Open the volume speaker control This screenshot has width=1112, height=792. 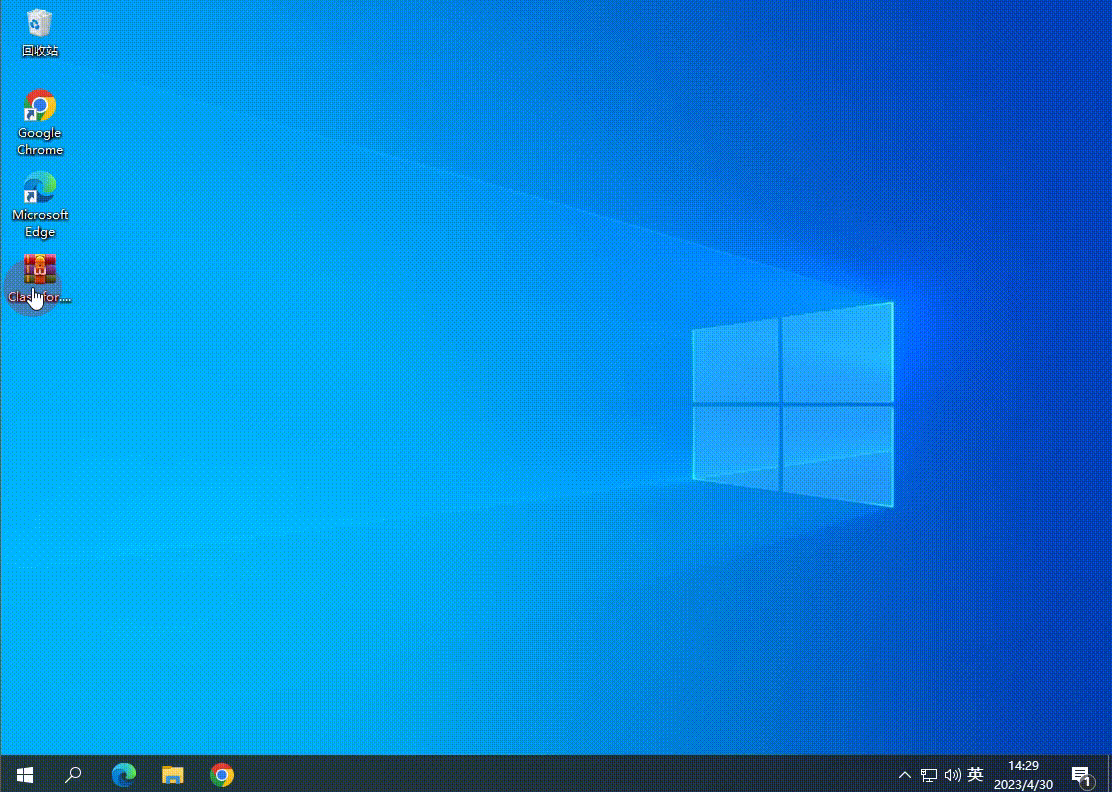[x=952, y=775]
